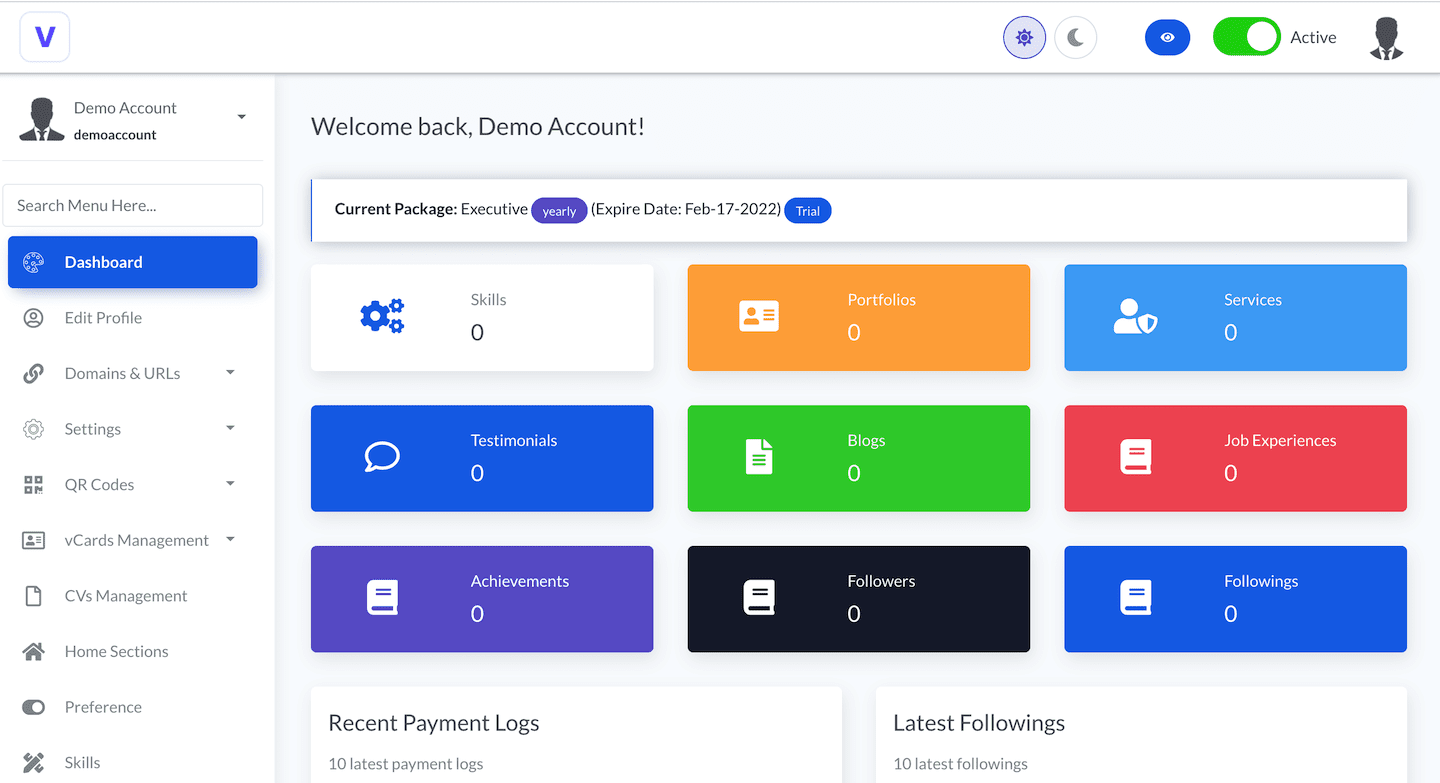The height and width of the screenshot is (783, 1440).
Task: Go to CVs Management menu item
Action: [126, 596]
